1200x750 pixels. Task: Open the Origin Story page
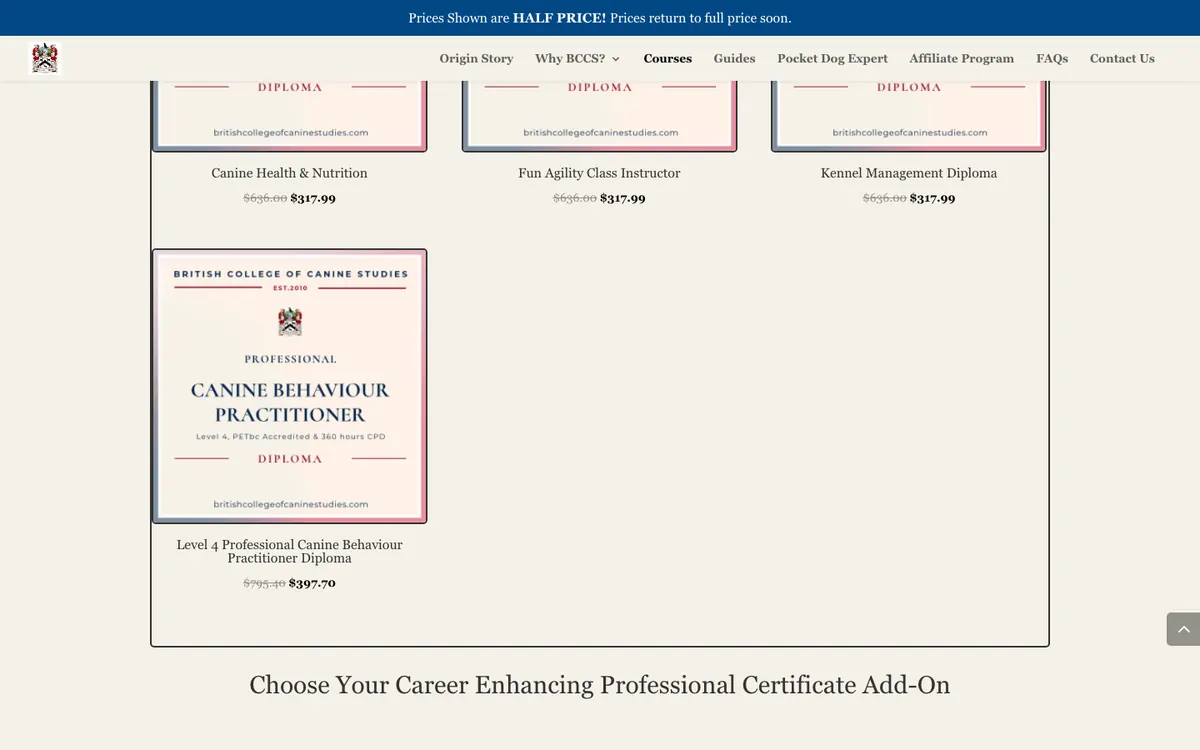(476, 59)
